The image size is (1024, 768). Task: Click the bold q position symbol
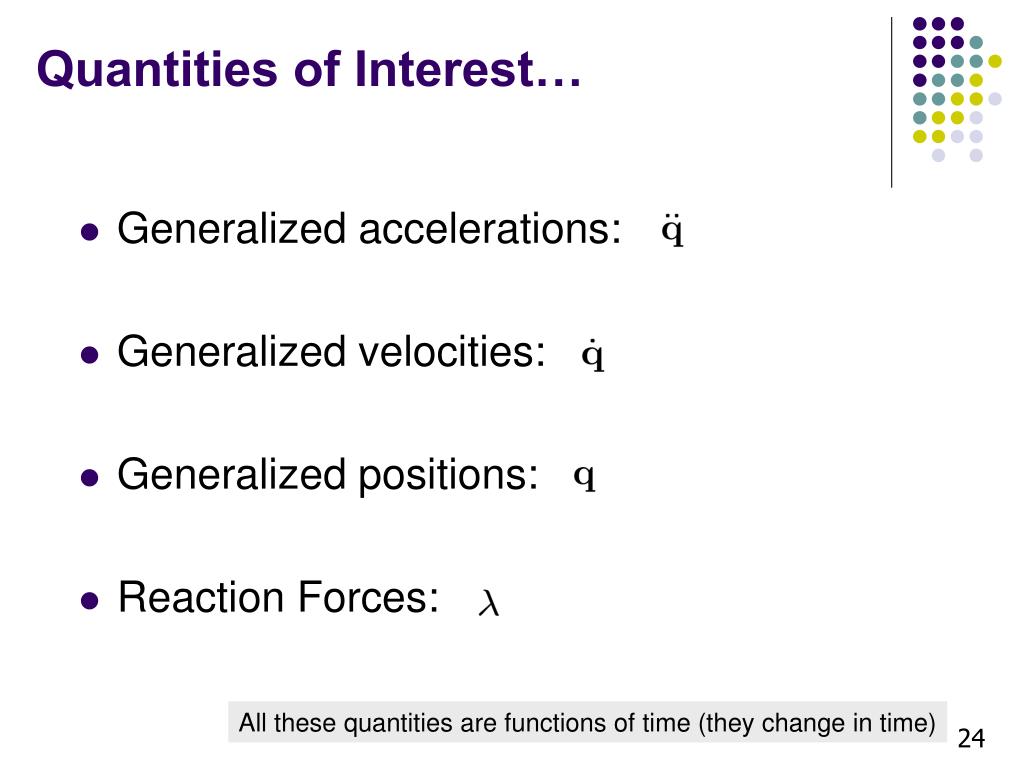584,477
